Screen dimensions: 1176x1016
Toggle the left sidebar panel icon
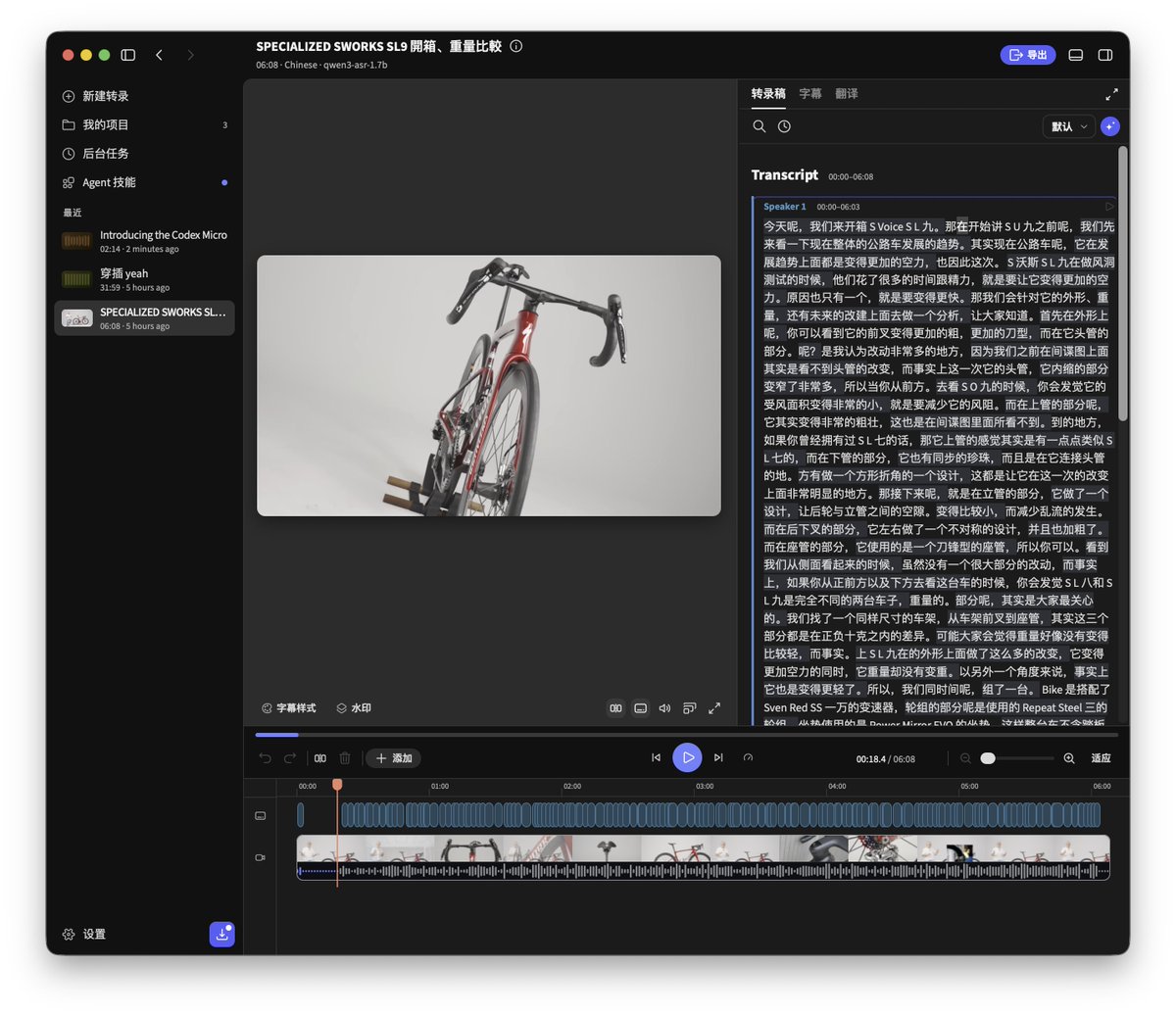click(128, 55)
